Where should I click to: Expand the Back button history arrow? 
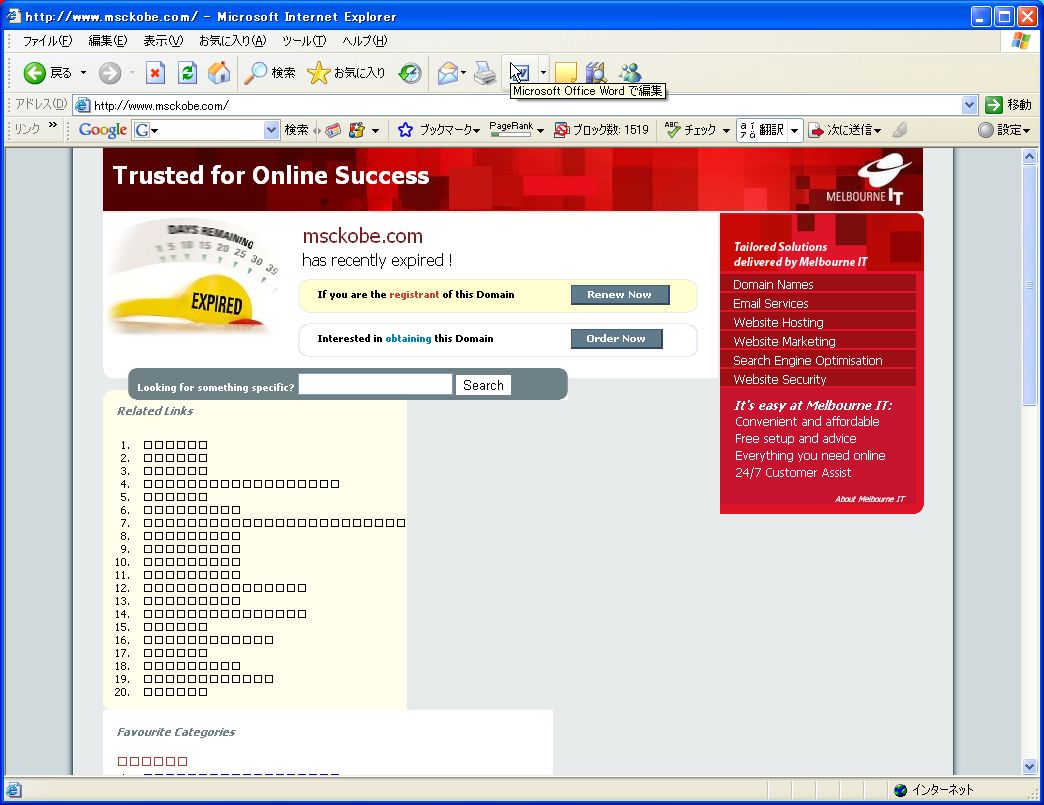[83, 73]
